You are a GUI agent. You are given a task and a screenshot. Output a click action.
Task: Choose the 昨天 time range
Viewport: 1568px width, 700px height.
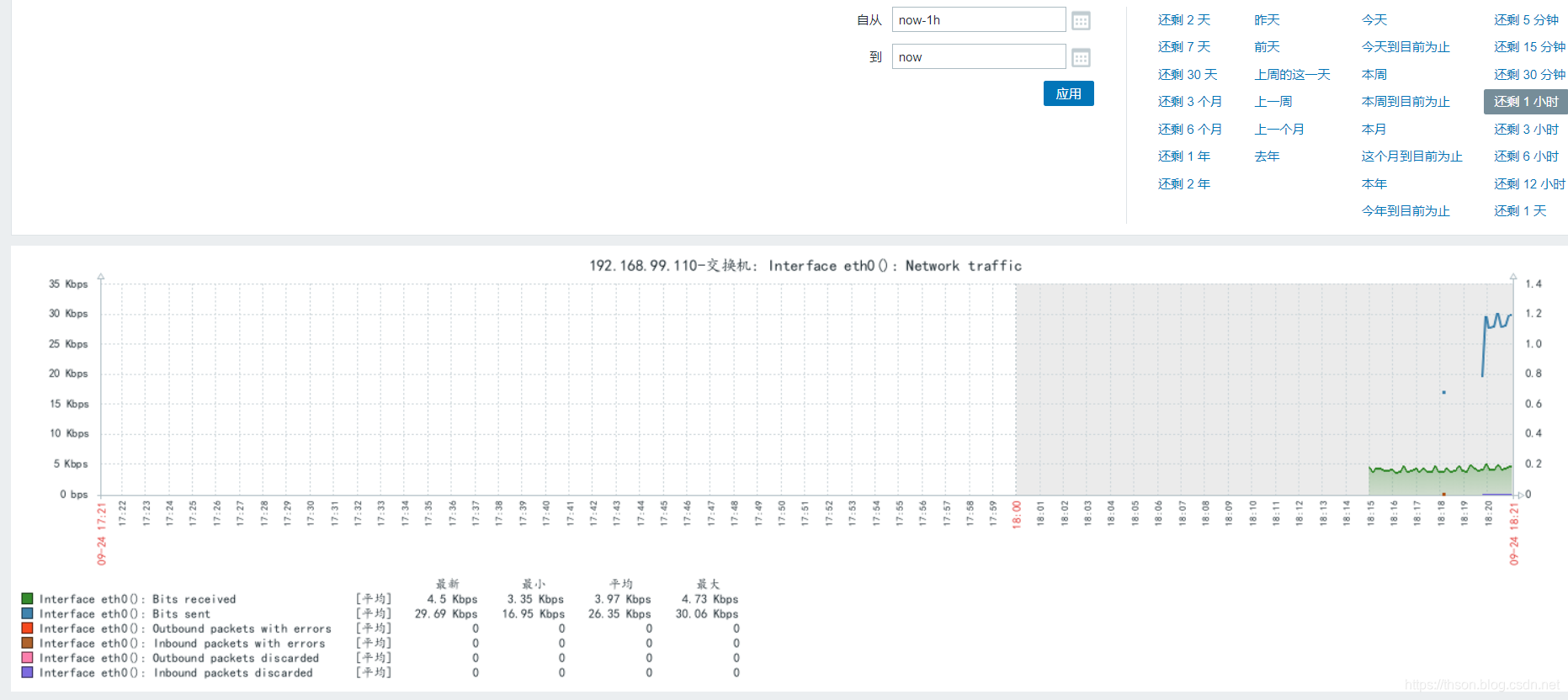(1267, 19)
